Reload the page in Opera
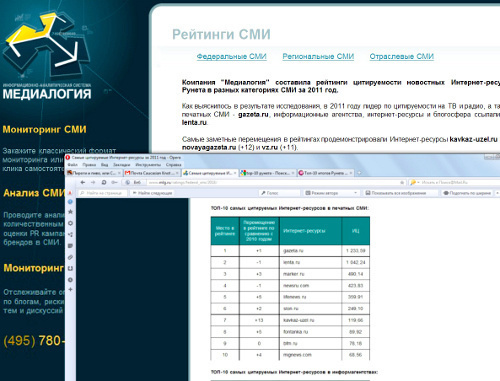This screenshot has height=381, width=500. (x=104, y=182)
